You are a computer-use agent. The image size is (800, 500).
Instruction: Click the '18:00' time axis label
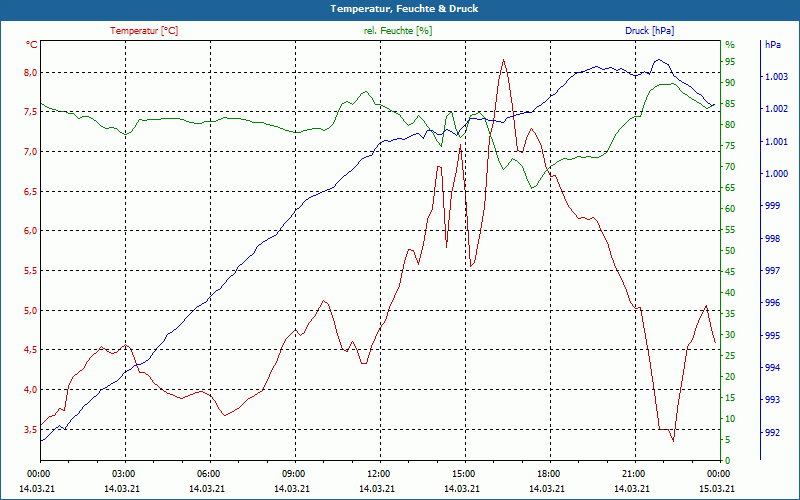(547, 474)
